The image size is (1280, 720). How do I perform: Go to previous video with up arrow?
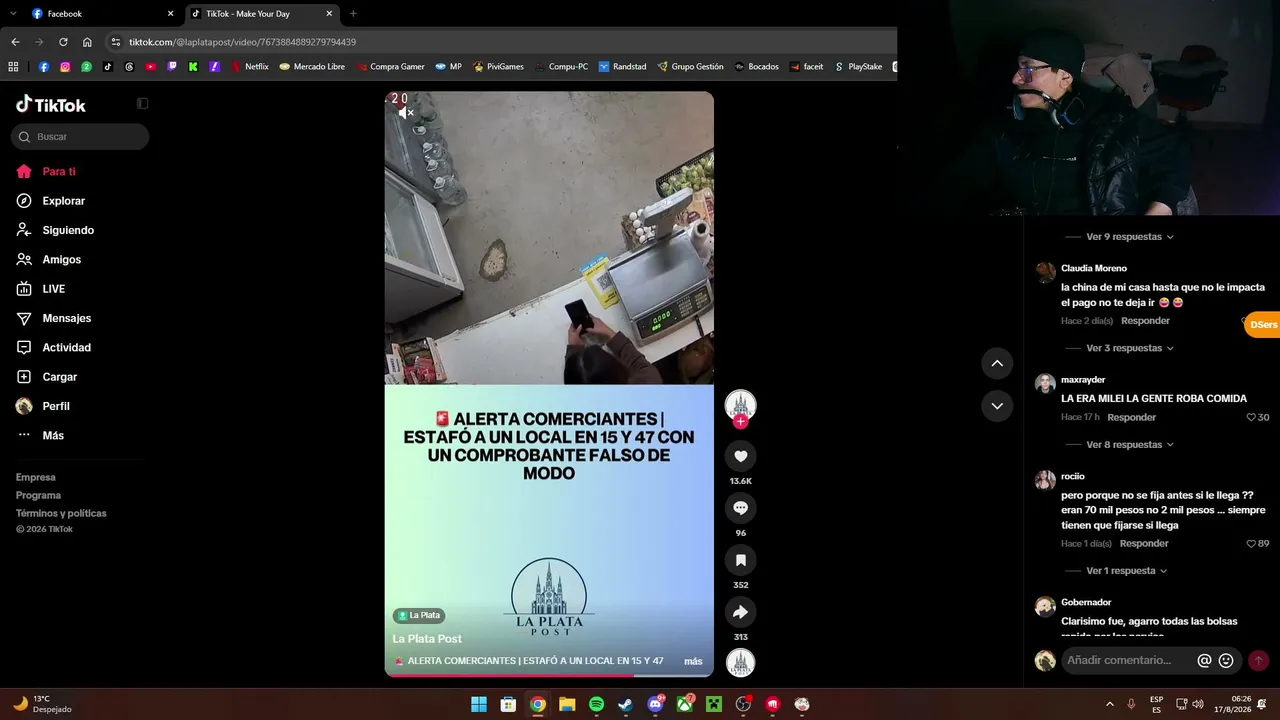tap(997, 363)
